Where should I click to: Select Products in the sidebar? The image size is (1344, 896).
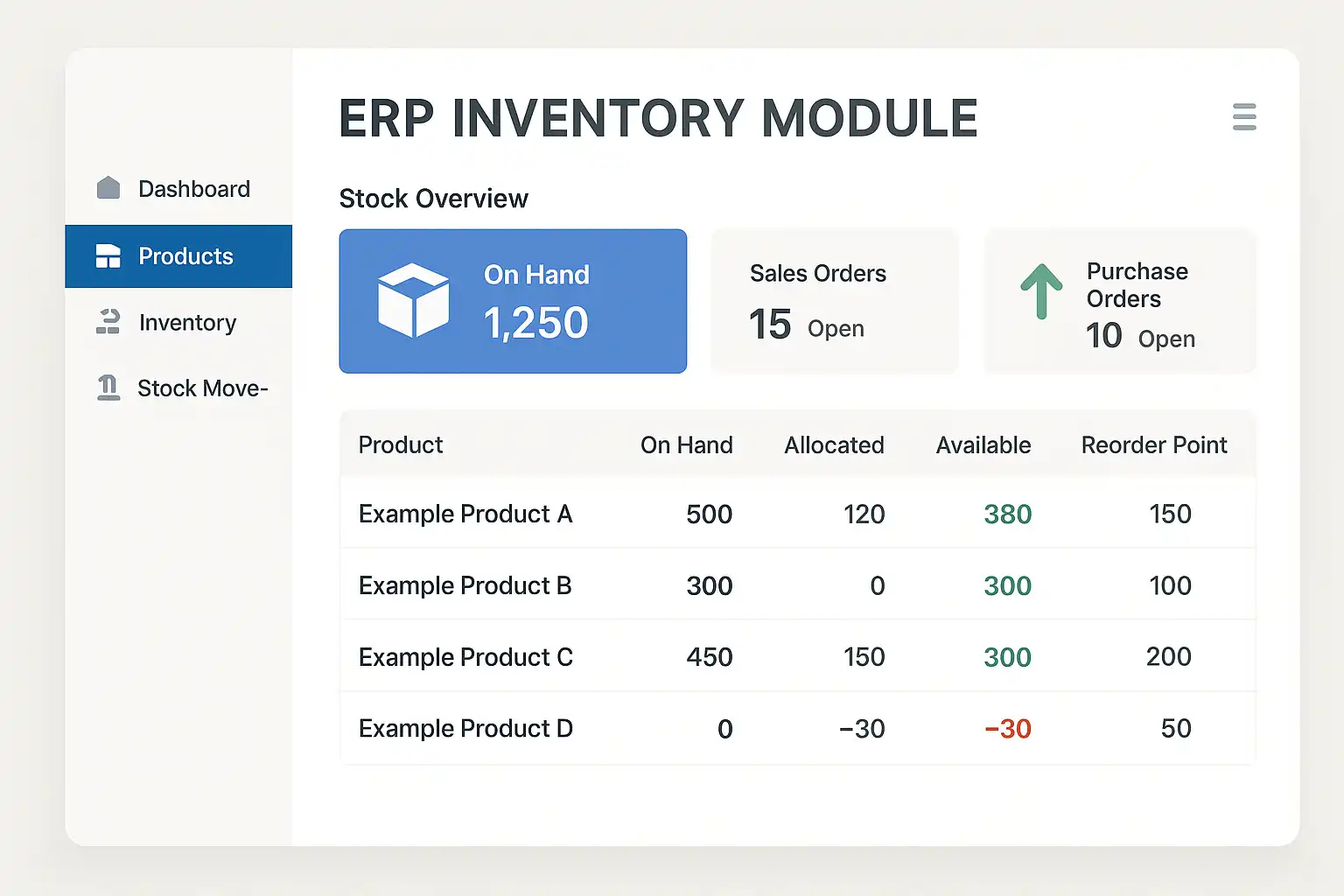coord(178,256)
